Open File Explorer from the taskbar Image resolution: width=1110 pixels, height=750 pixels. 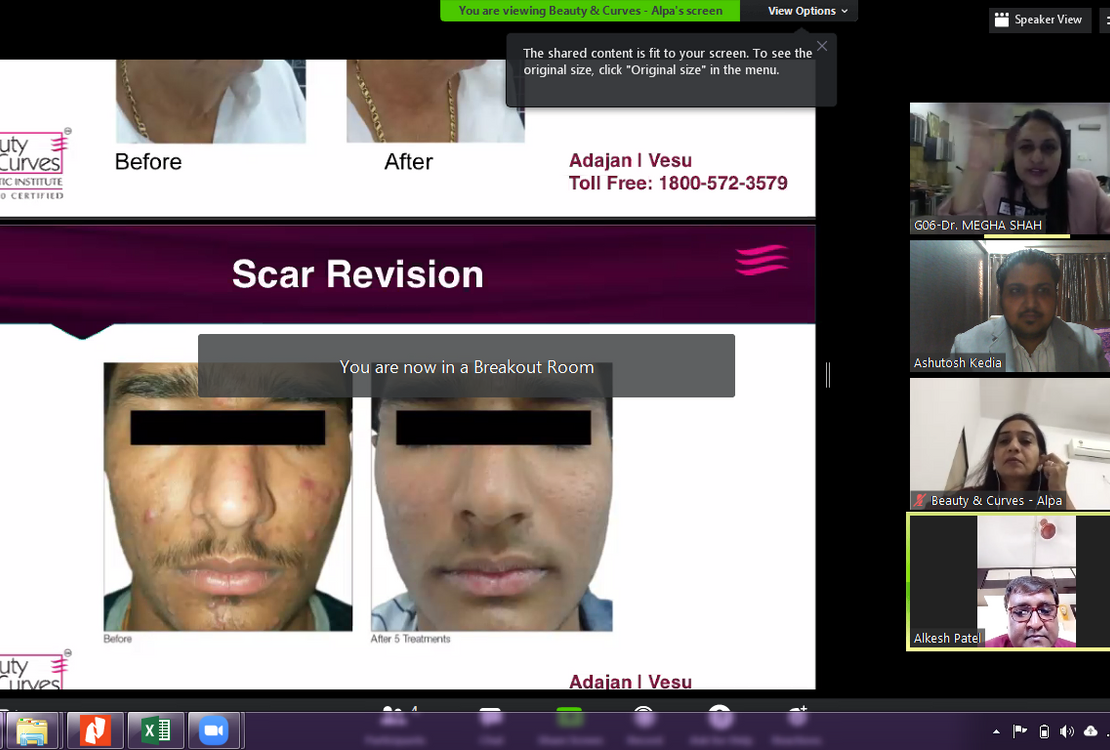[32, 731]
